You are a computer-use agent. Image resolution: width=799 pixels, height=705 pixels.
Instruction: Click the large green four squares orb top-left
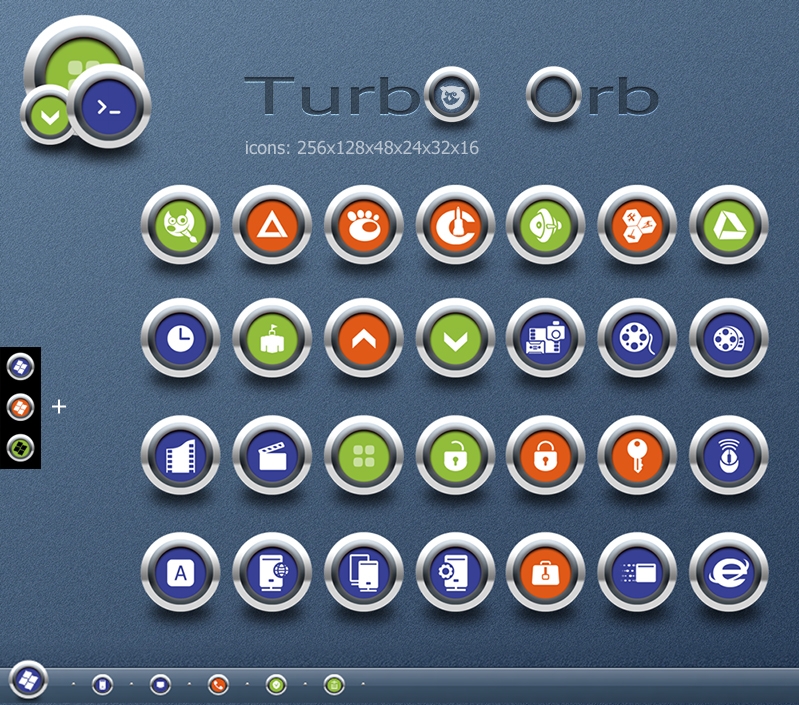coord(82,51)
